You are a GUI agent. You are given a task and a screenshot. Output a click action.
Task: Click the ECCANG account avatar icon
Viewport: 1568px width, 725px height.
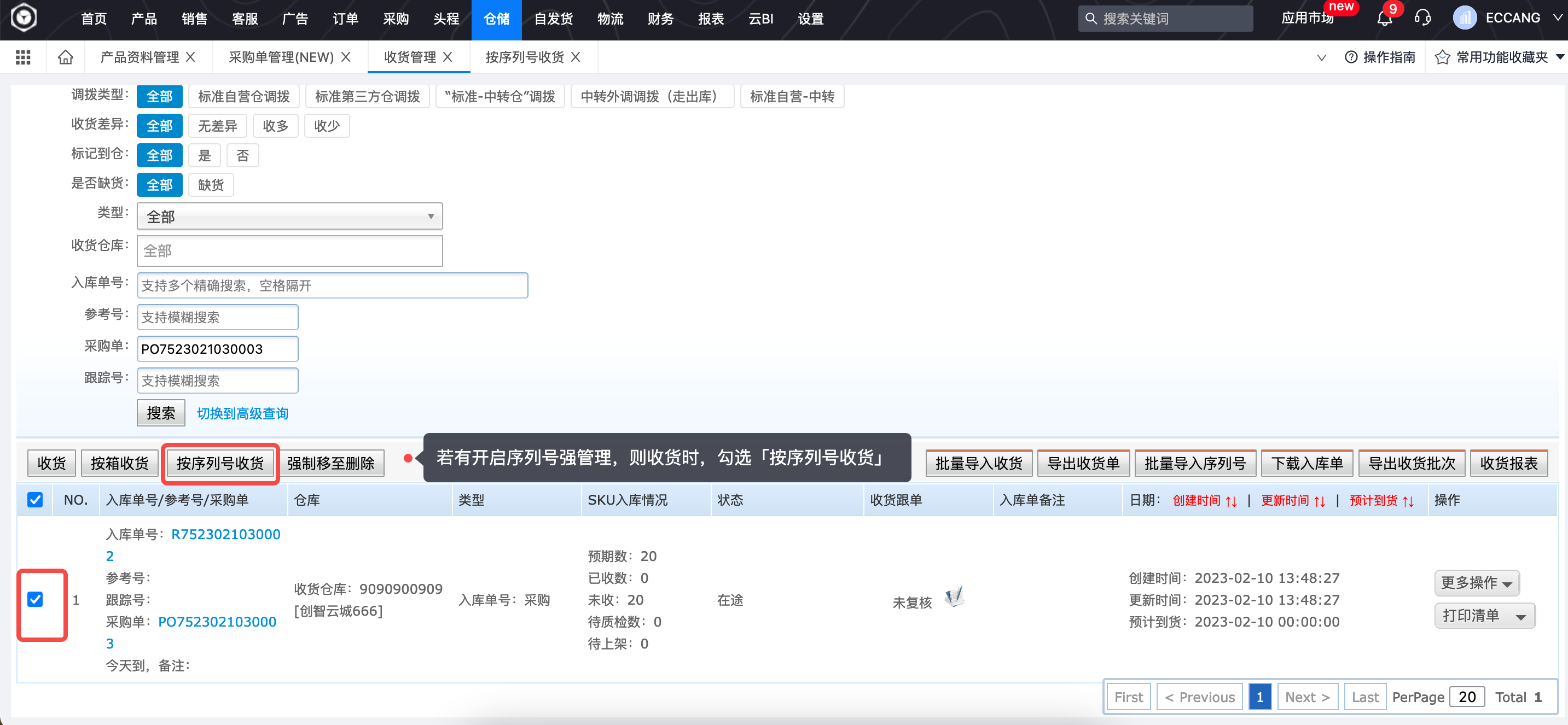(1465, 17)
